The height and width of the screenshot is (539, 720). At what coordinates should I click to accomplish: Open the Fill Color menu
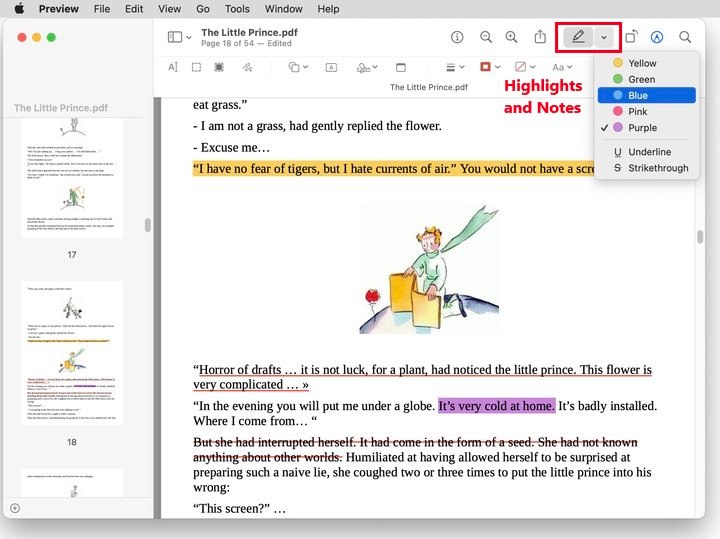[x=525, y=67]
